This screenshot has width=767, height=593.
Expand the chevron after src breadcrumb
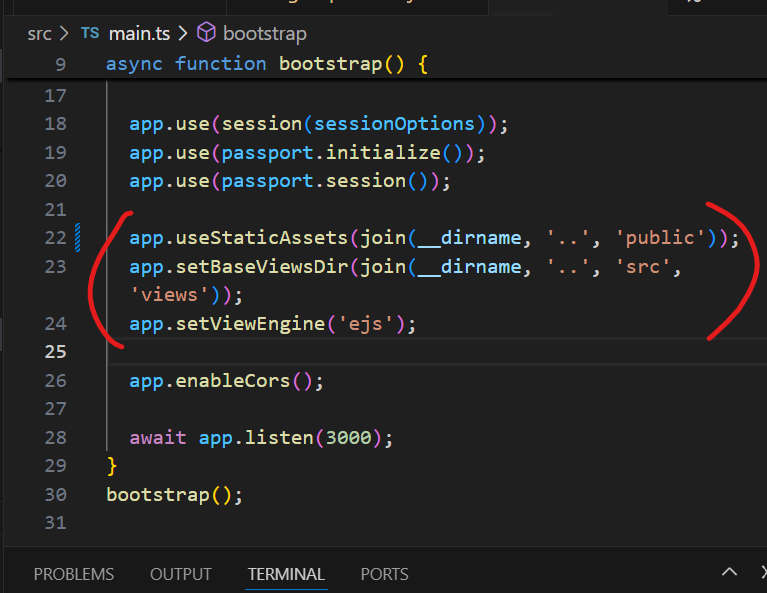(64, 34)
